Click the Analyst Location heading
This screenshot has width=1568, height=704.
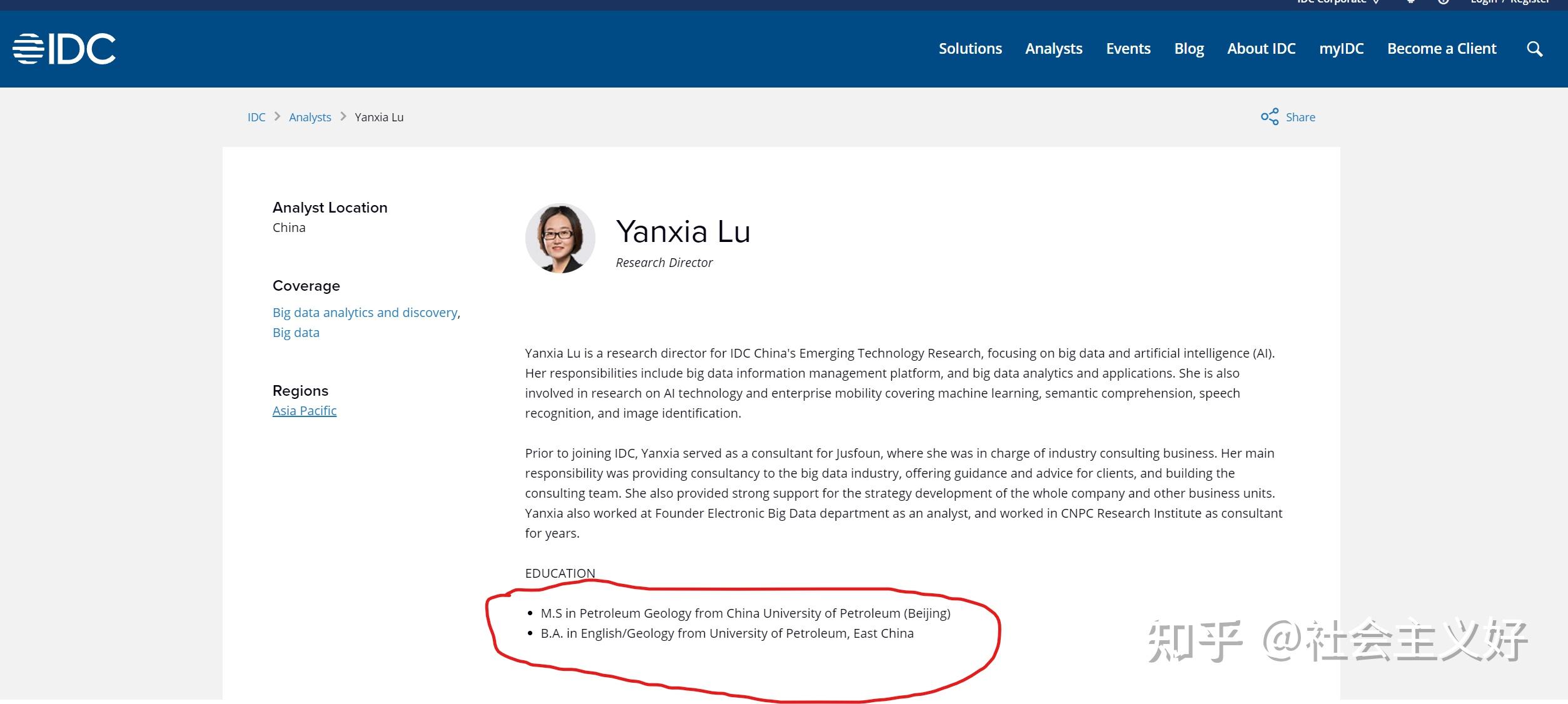[330, 208]
